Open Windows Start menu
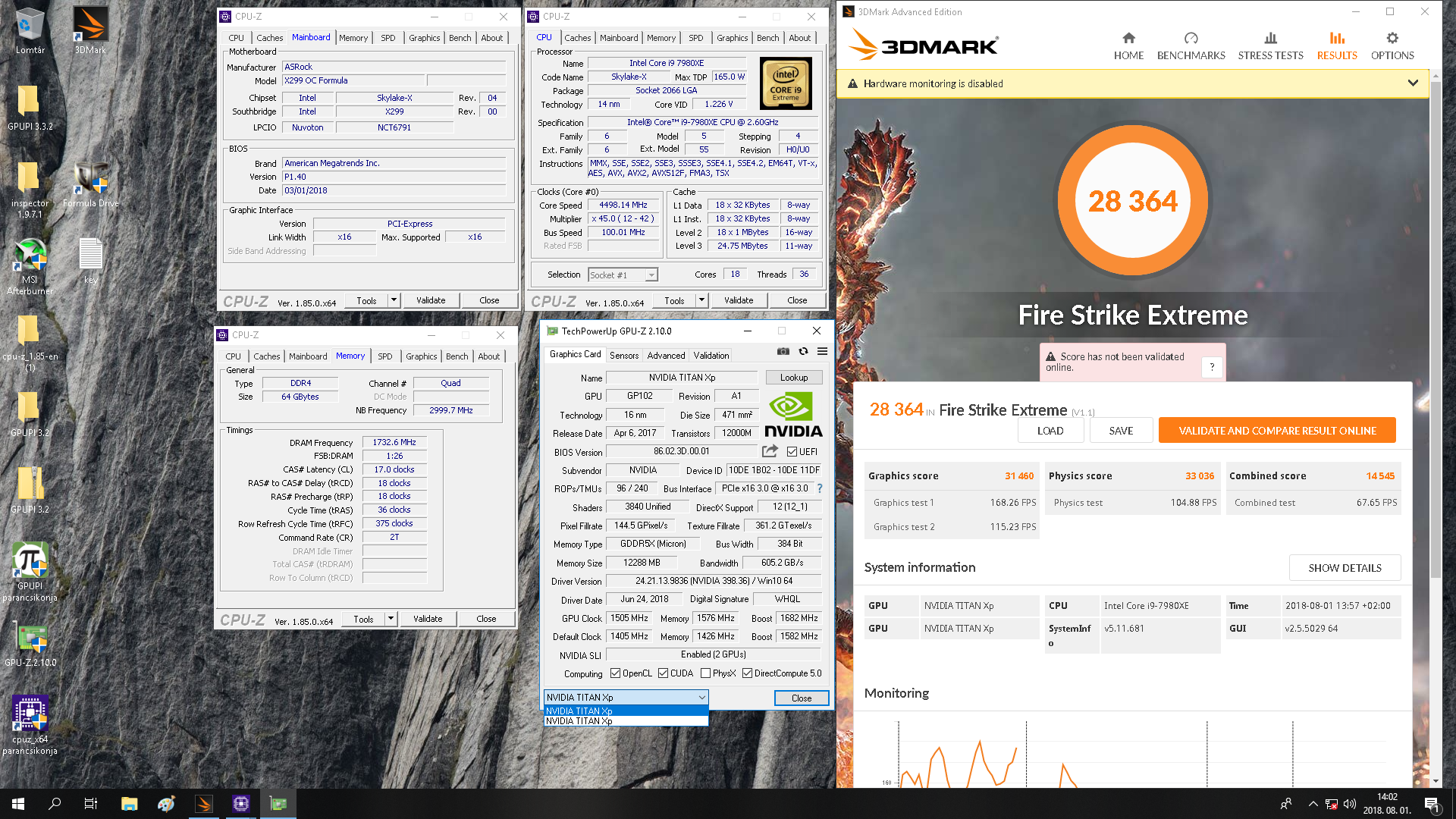The width and height of the screenshot is (1456, 819). [18, 804]
